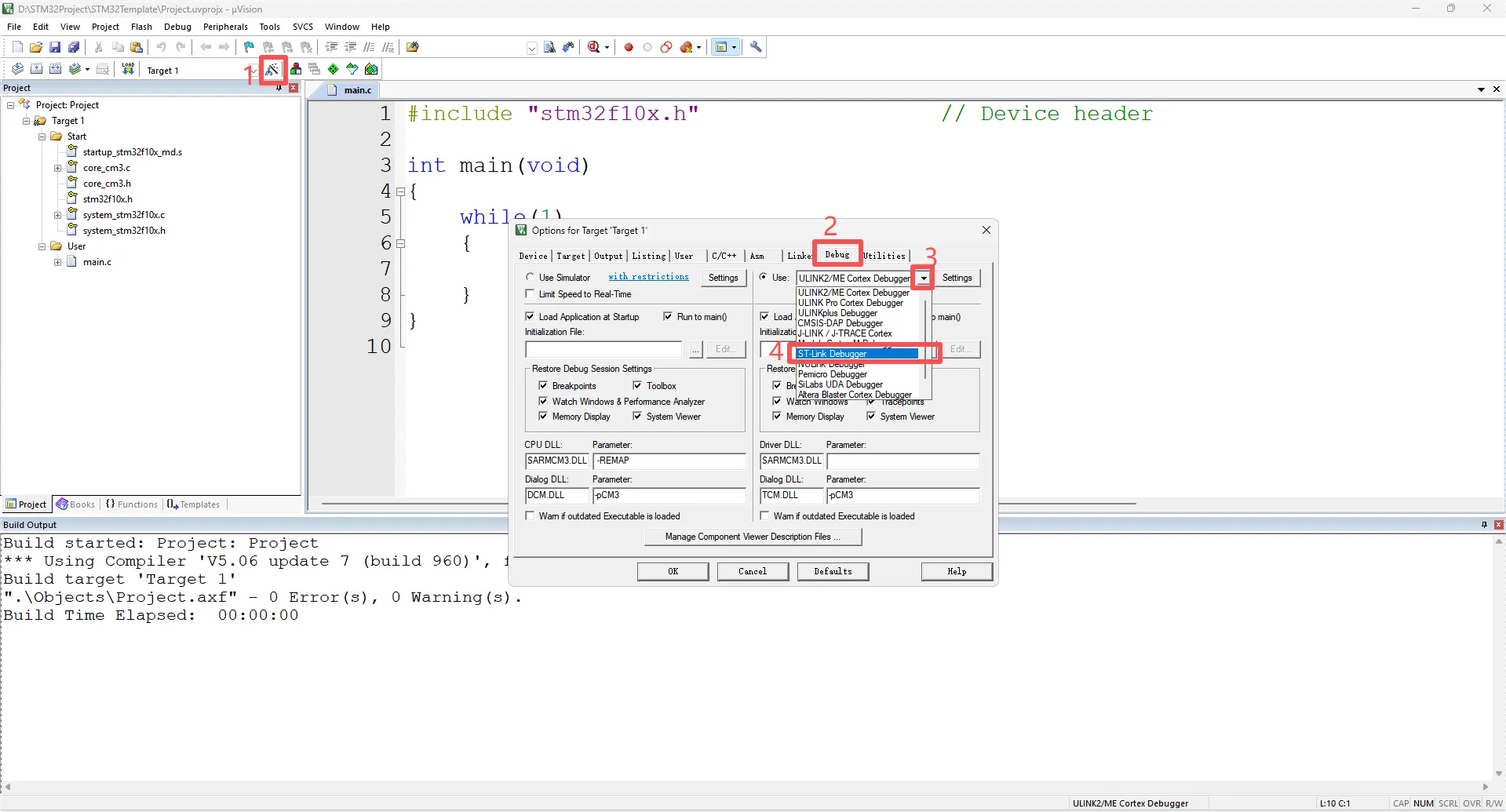The image size is (1506, 812).
Task: Expand the system_stm32f10x.c tree node
Action: pos(58,215)
